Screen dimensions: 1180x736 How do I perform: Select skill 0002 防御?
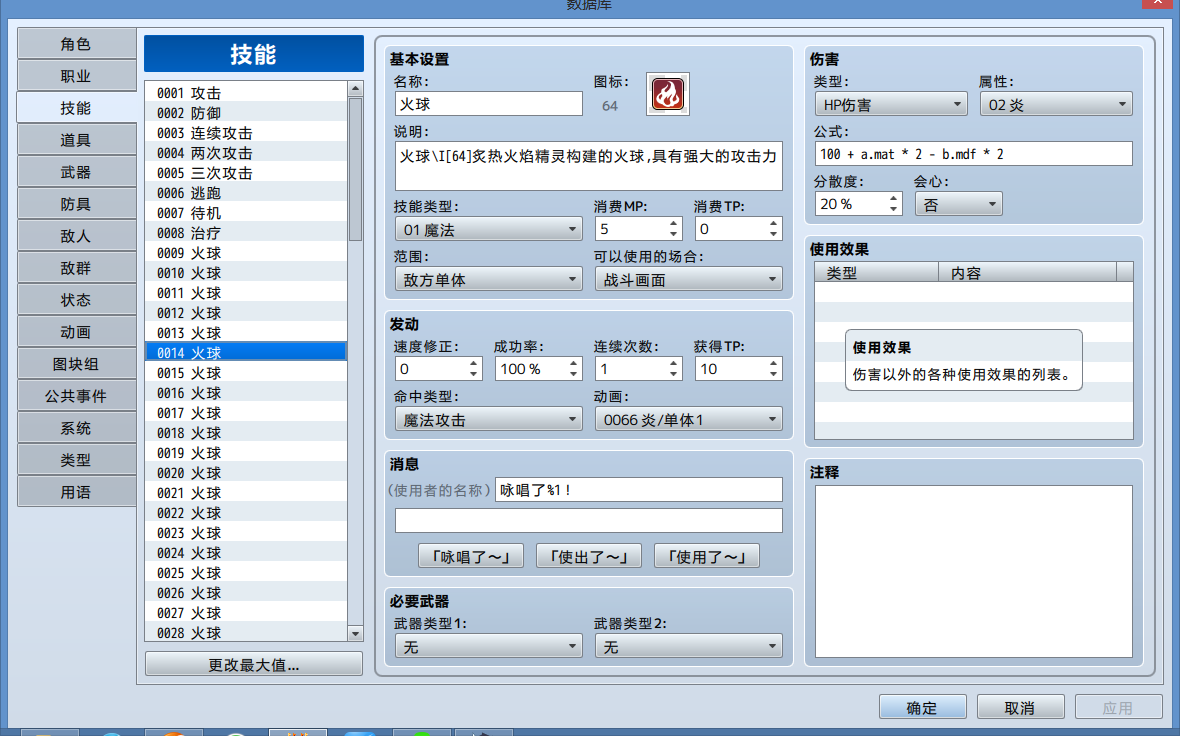pyautogui.click(x=246, y=113)
